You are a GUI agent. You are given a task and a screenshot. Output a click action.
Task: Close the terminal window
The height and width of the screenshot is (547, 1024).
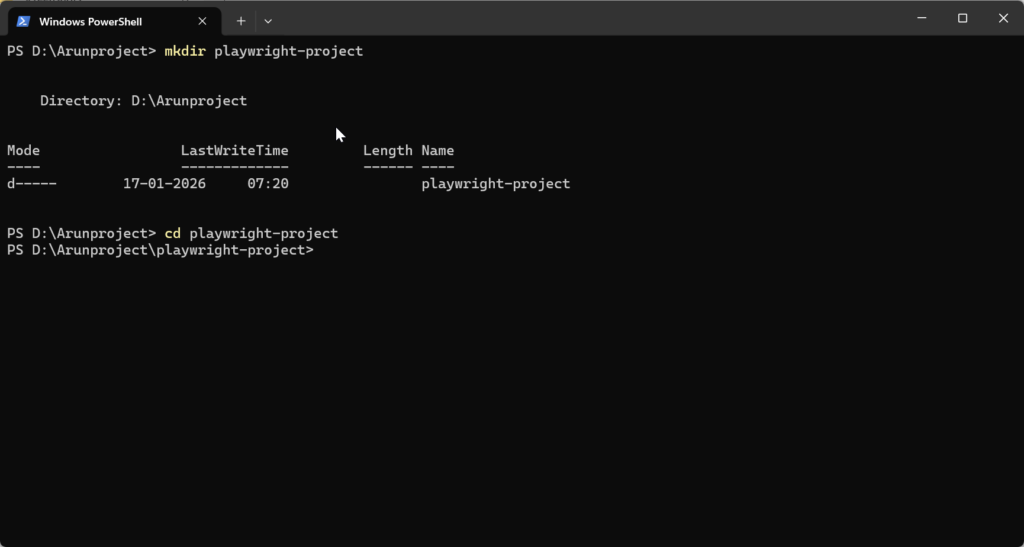pos(1003,18)
